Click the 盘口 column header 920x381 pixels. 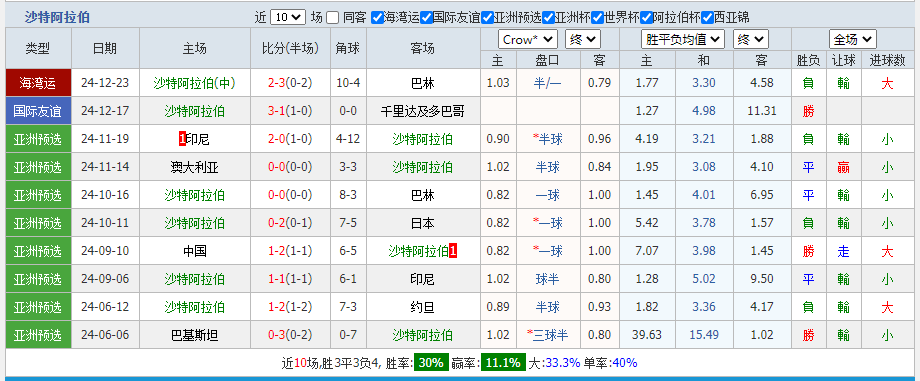point(547,60)
